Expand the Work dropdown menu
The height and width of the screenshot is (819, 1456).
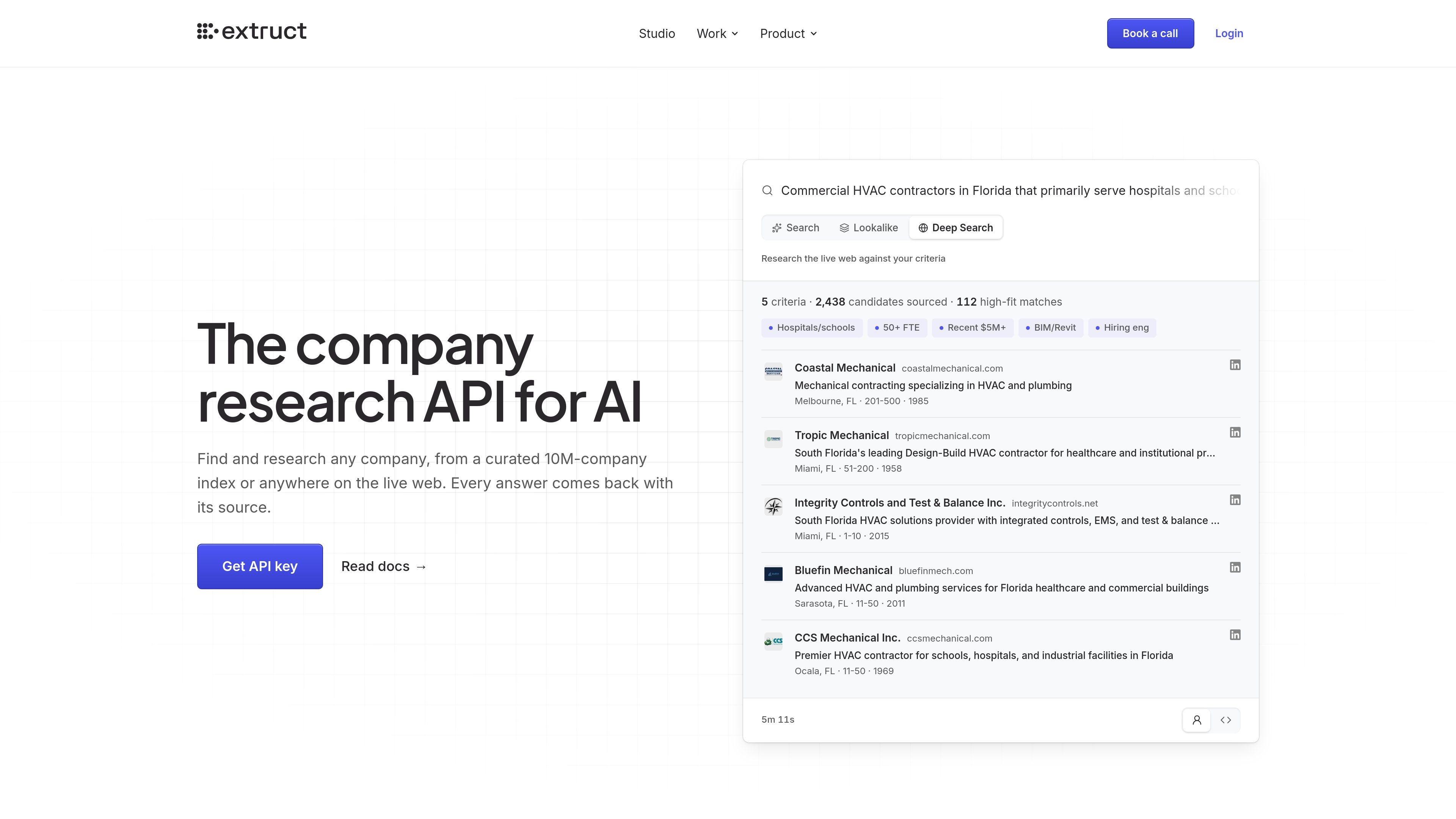(x=717, y=33)
